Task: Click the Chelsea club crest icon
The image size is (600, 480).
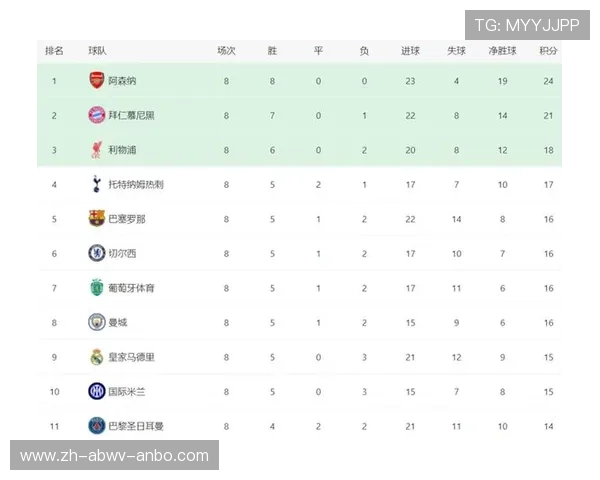Action: (x=96, y=253)
